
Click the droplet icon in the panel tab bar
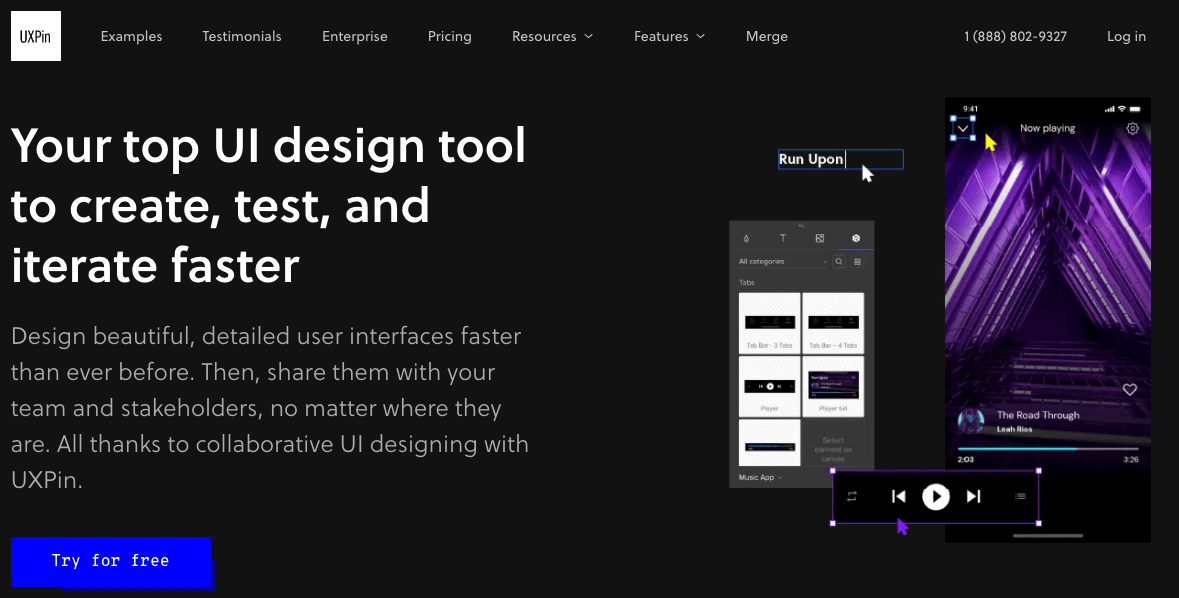pos(747,238)
